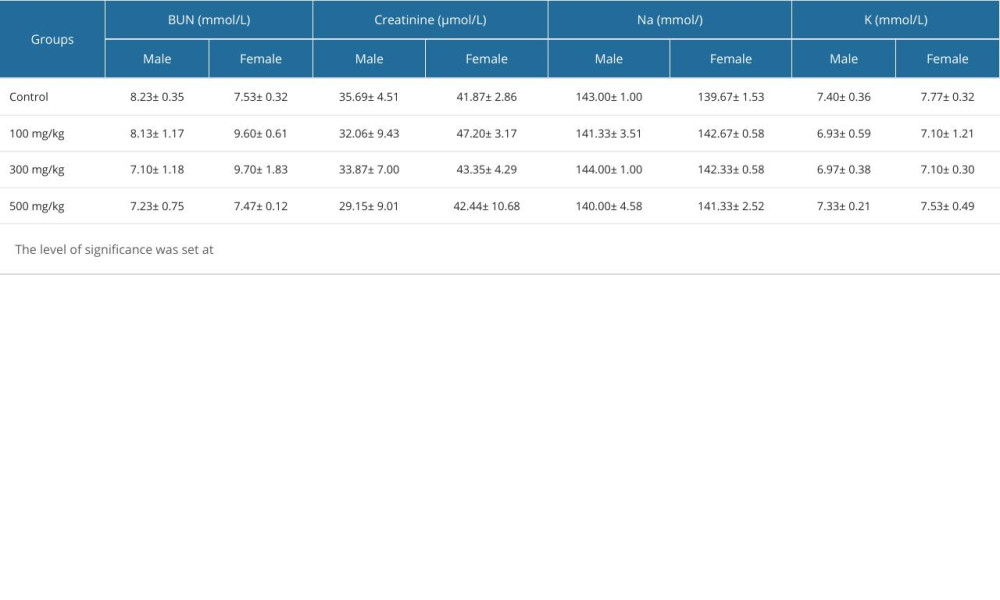
Task: Click the 500 mg/kg row label
Action: (37, 206)
